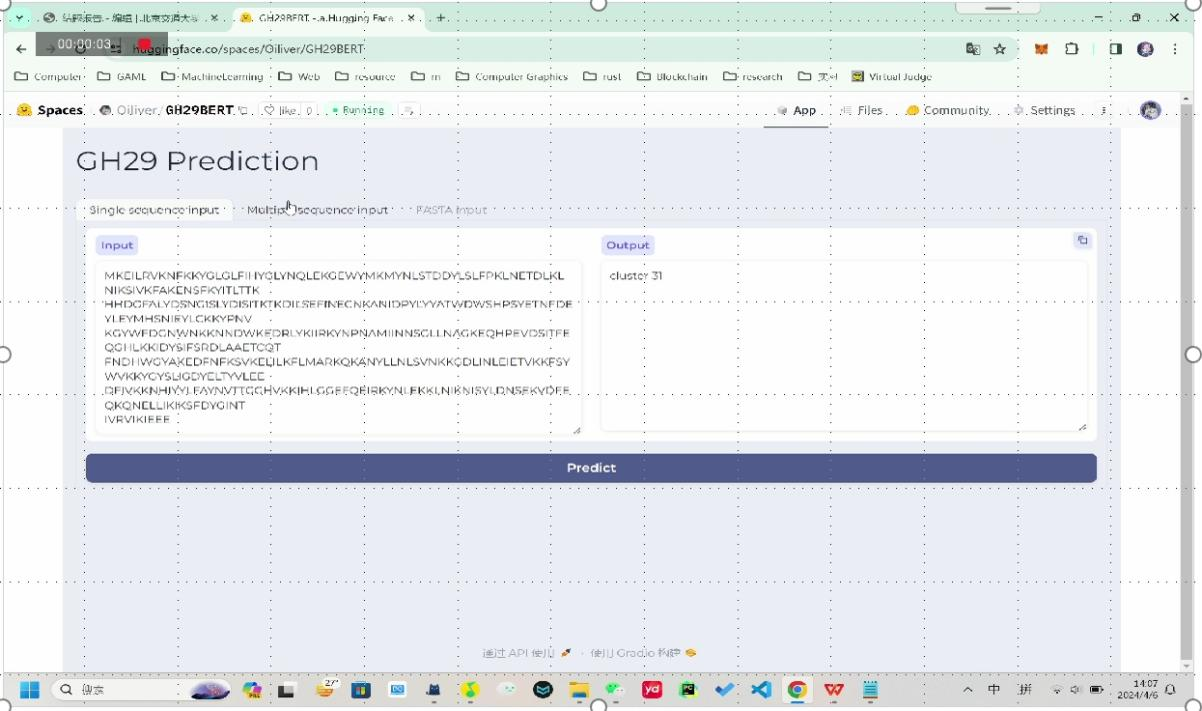Bookmark this page with the star icon
Image resolution: width=1202 pixels, height=711 pixels.
(x=999, y=49)
